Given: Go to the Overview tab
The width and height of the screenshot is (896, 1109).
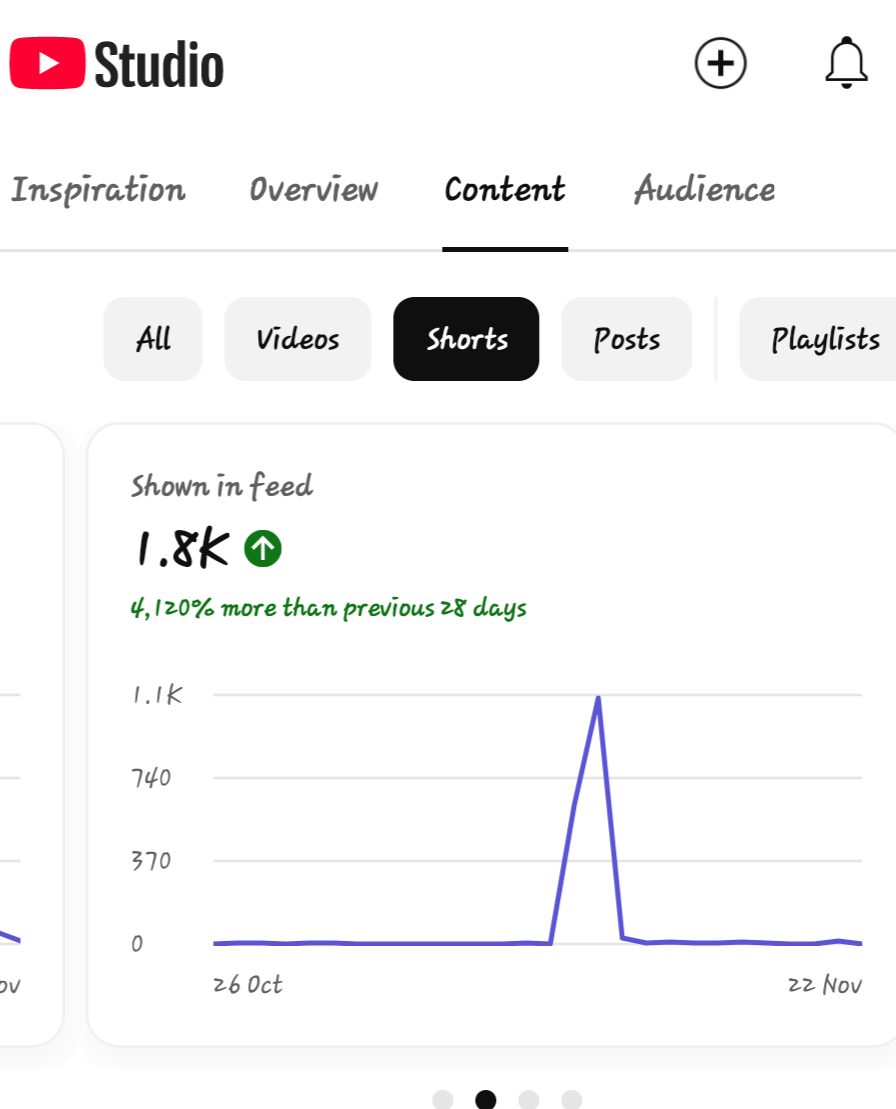Looking at the screenshot, I should (x=313, y=190).
